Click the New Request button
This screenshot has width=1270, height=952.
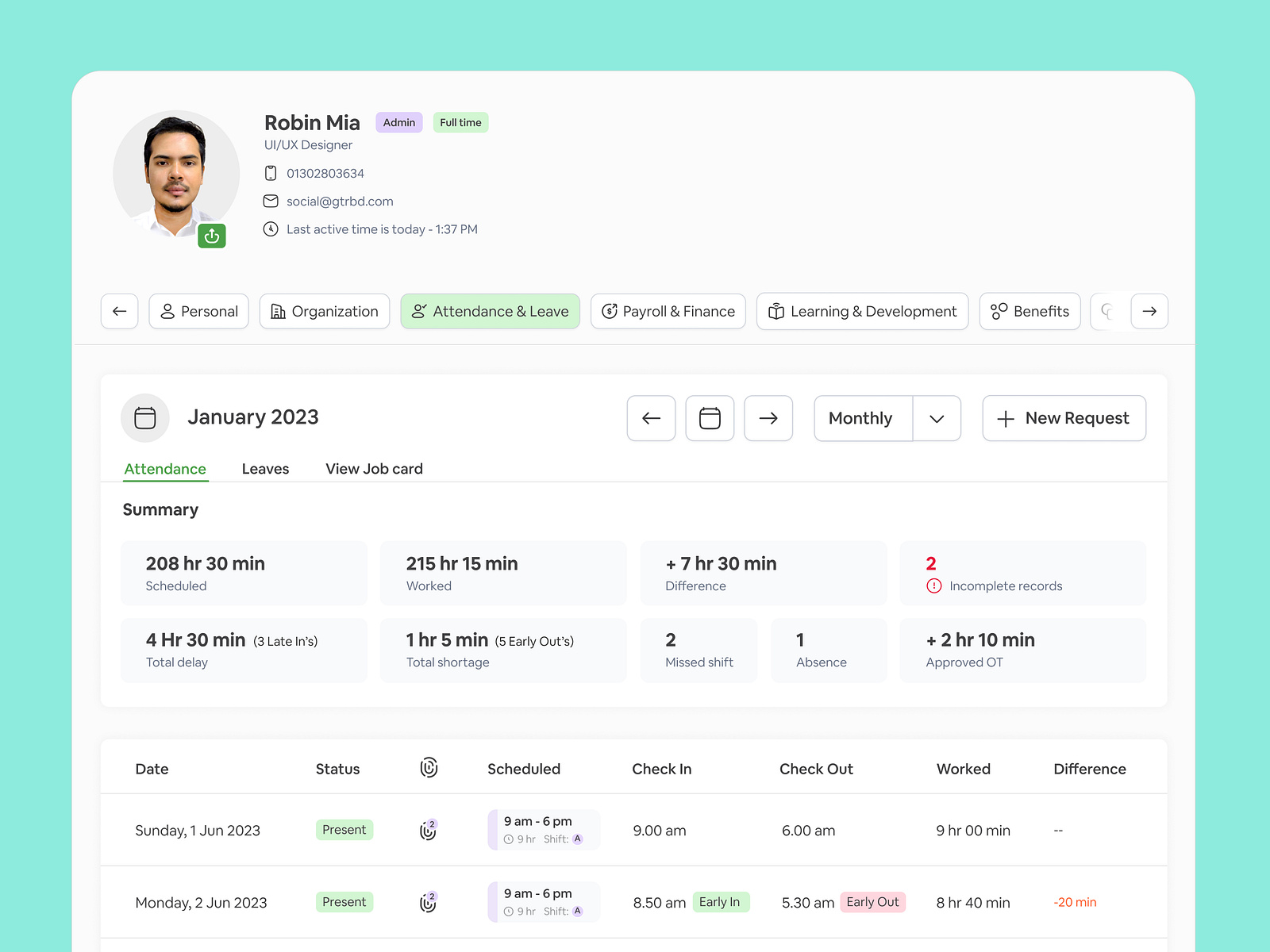coord(1064,418)
